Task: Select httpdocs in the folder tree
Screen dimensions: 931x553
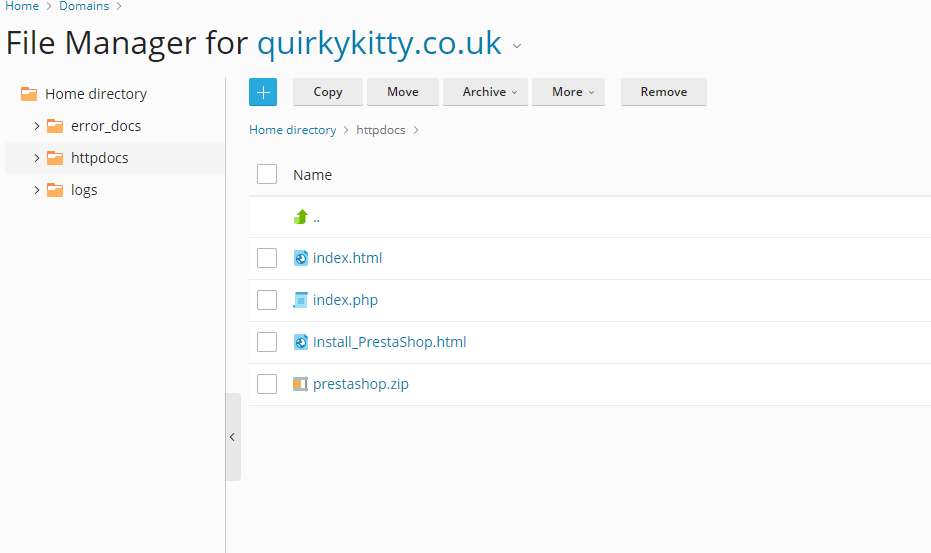Action: (99, 158)
